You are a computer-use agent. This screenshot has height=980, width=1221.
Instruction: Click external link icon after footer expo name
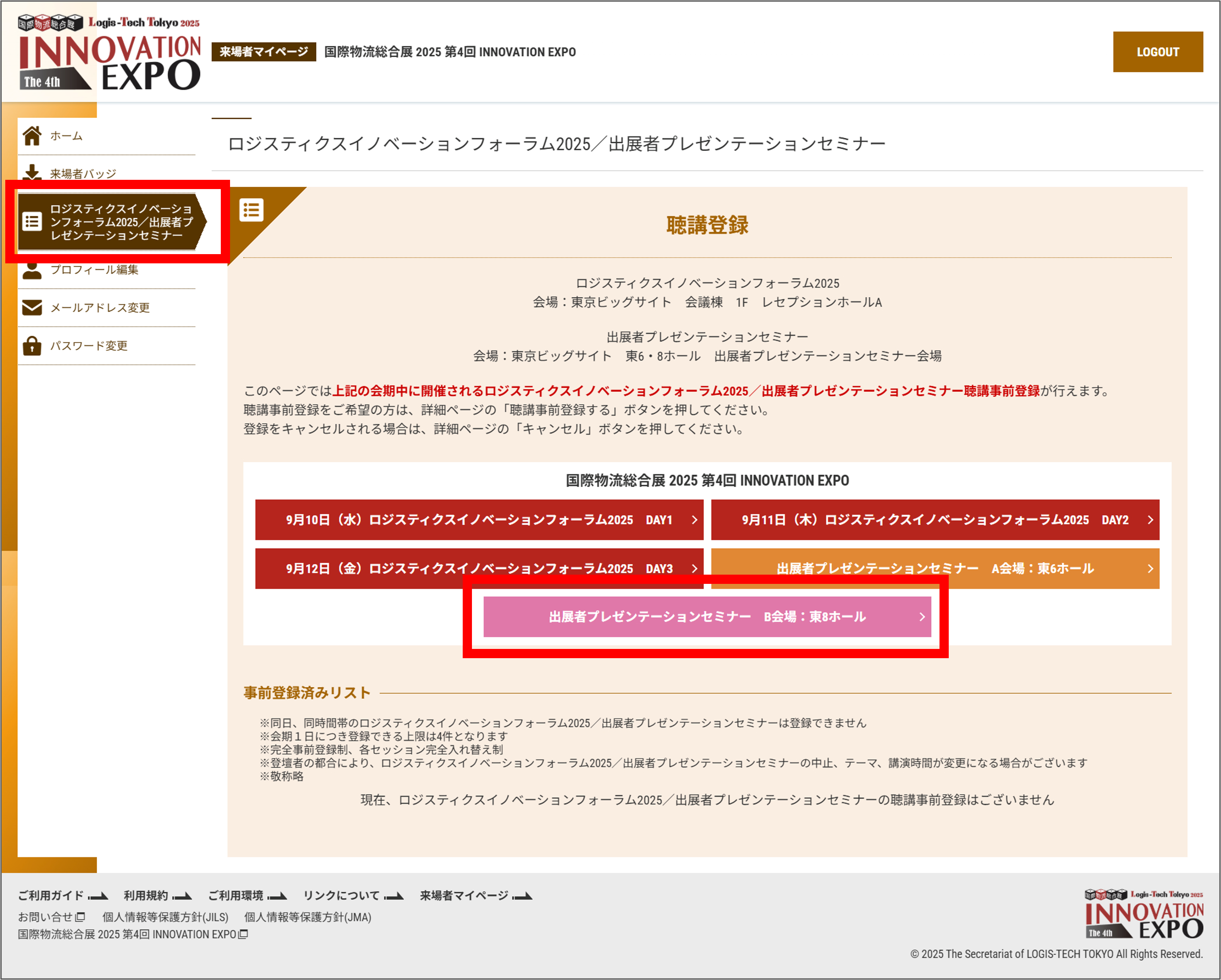click(244, 934)
